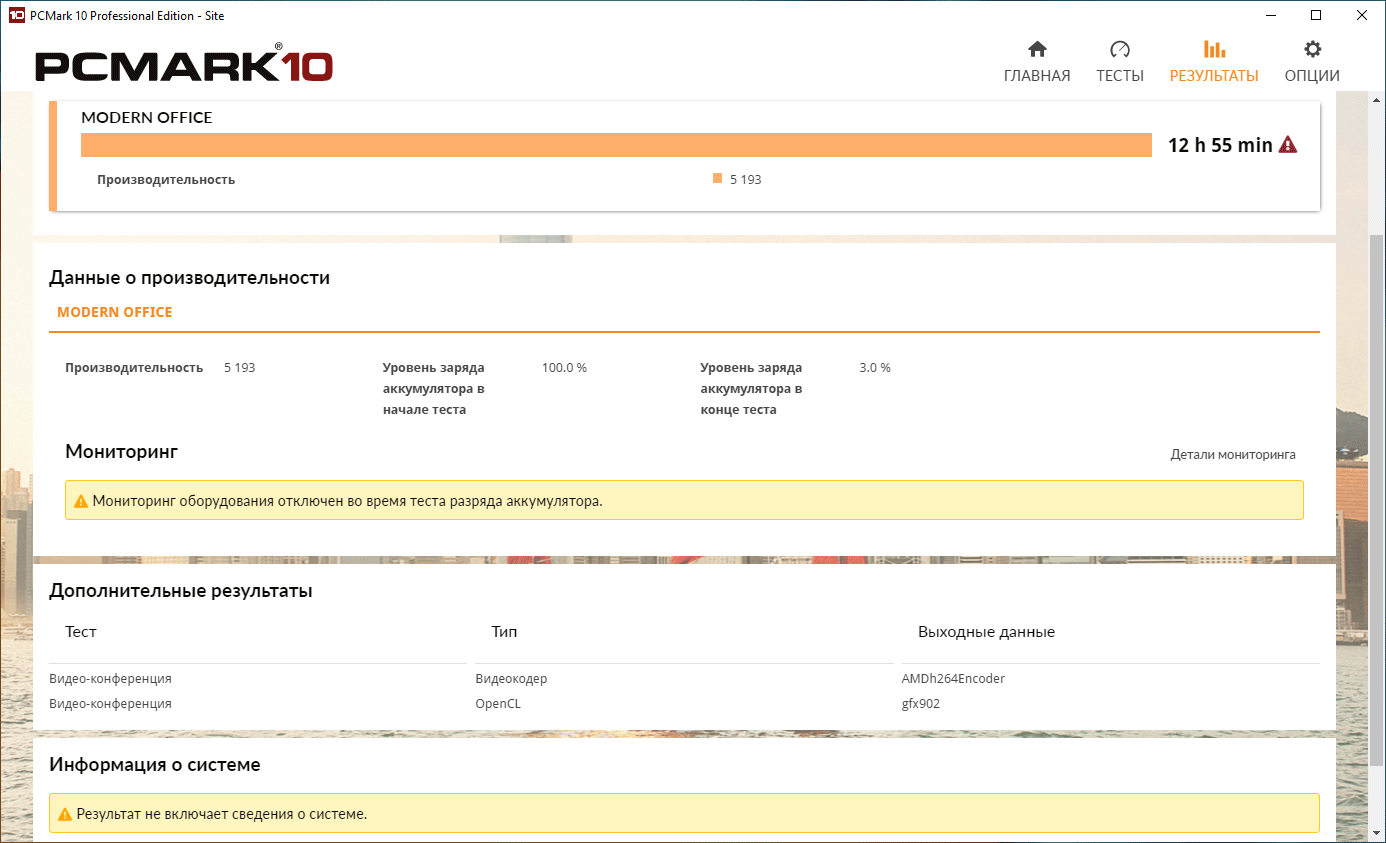Image resolution: width=1386 pixels, height=843 pixels.
Task: Click the Уровень заряда аккумулятора в конце теста label
Action: [751, 389]
